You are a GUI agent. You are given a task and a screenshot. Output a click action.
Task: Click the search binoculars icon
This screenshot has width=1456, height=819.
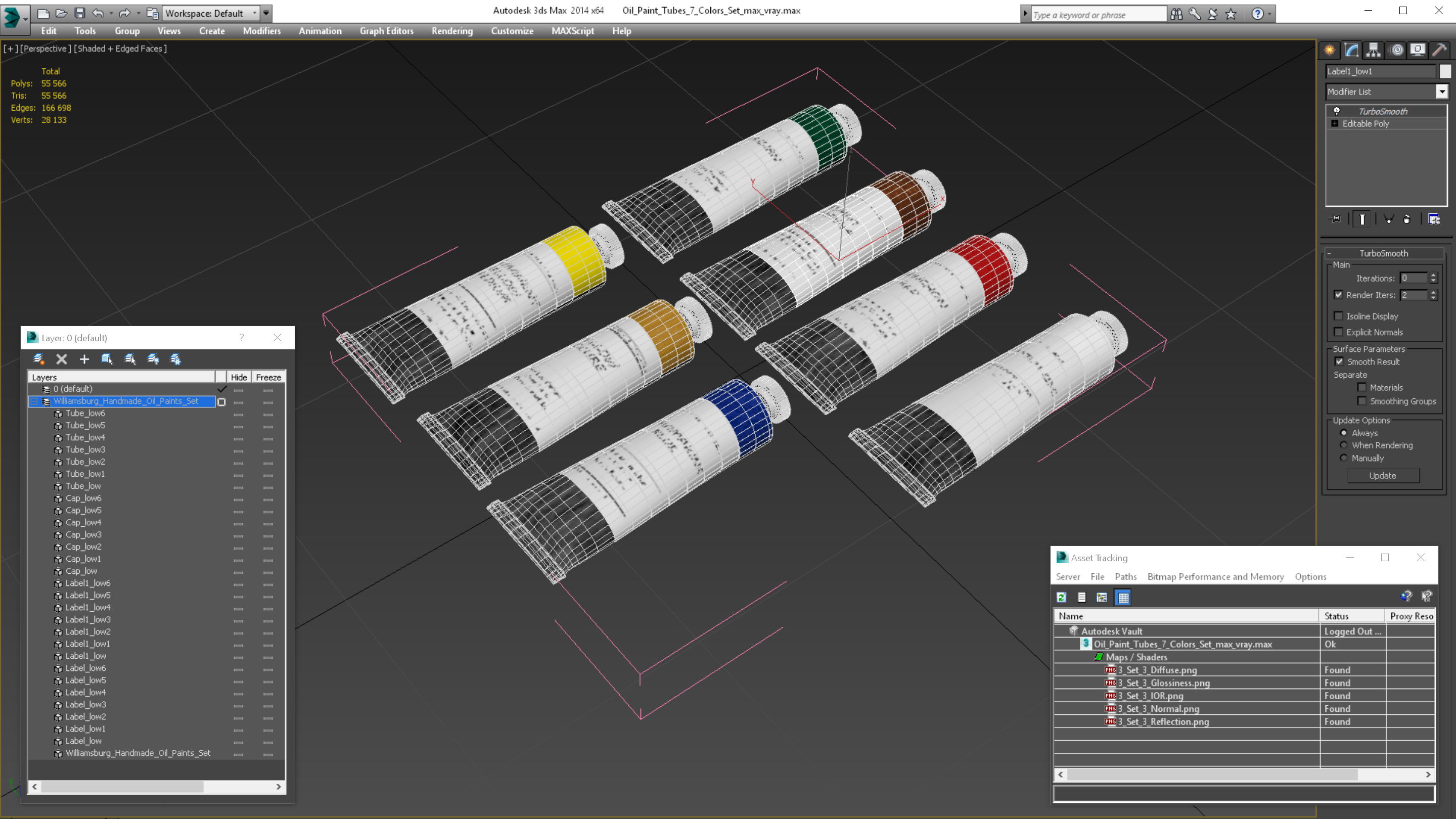click(1176, 14)
